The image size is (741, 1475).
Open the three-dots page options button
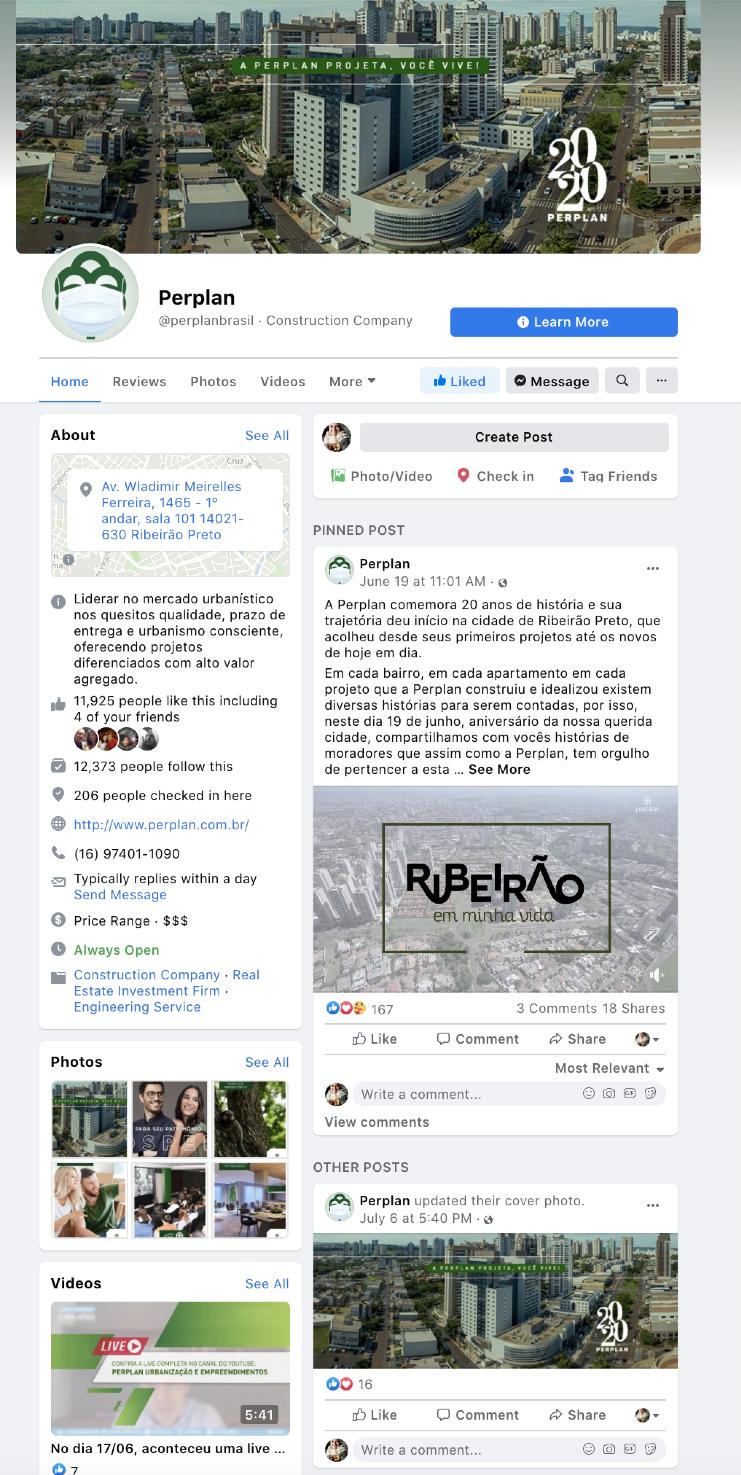coord(661,380)
